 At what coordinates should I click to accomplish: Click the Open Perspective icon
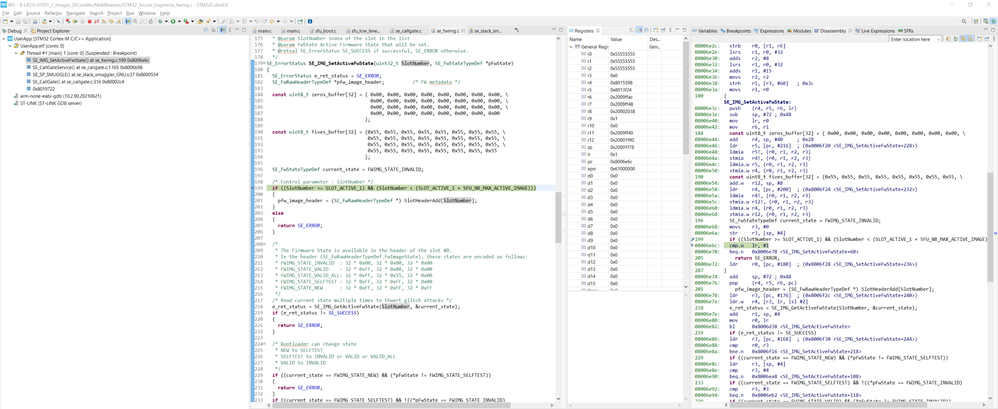point(976,21)
